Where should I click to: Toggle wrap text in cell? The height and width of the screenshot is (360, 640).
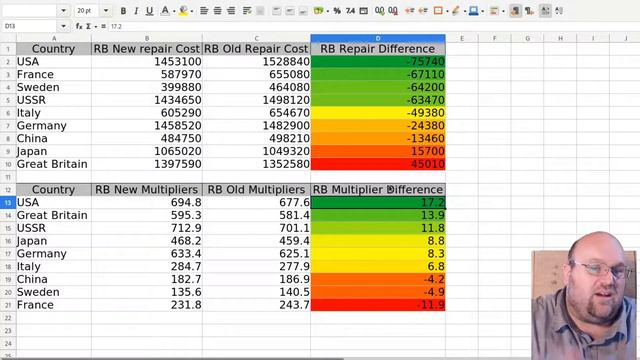coord(247,11)
